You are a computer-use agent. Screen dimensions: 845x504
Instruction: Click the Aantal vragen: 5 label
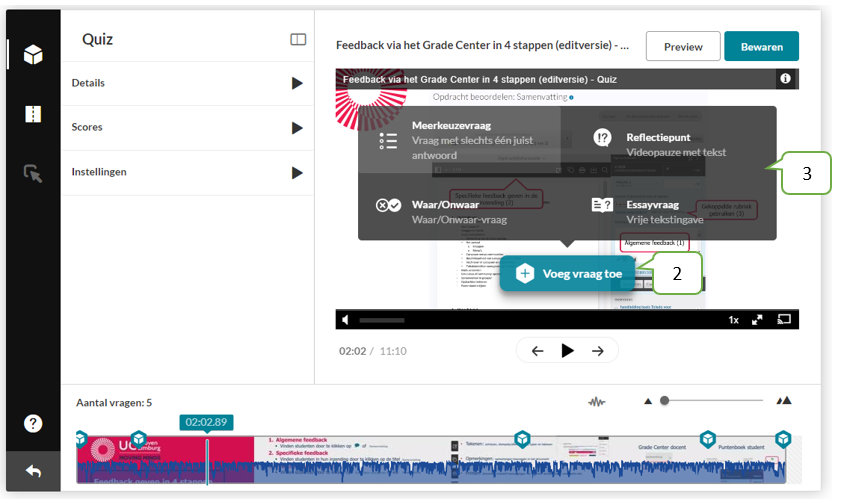[x=114, y=403]
